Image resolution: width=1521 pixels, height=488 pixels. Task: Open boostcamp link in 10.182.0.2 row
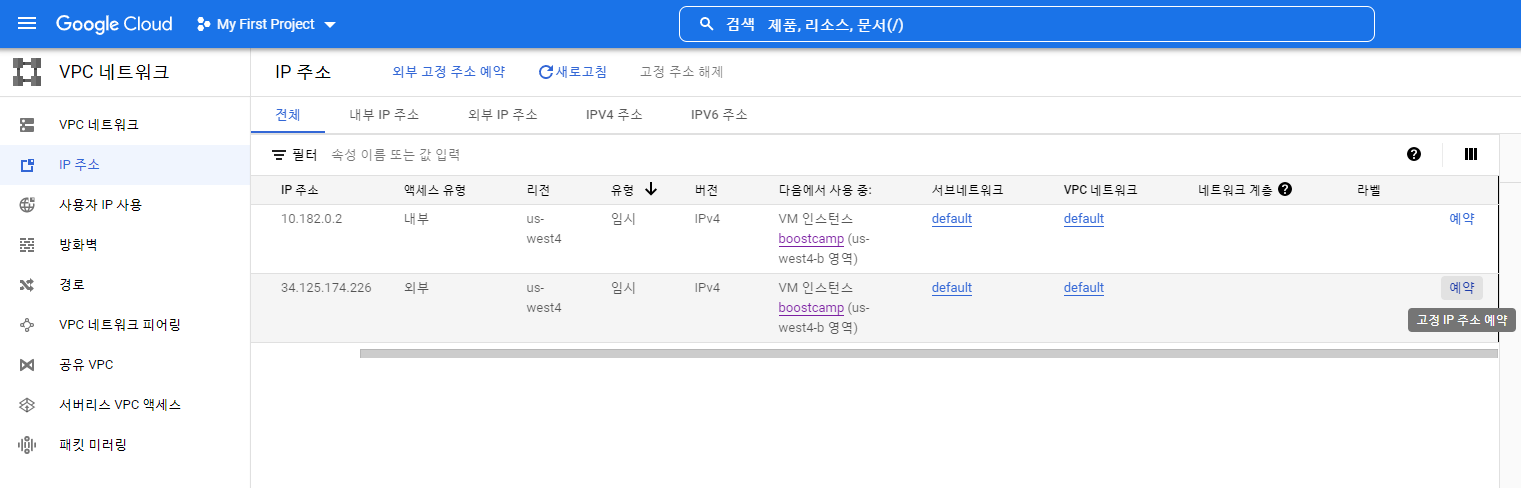pyautogui.click(x=811, y=239)
